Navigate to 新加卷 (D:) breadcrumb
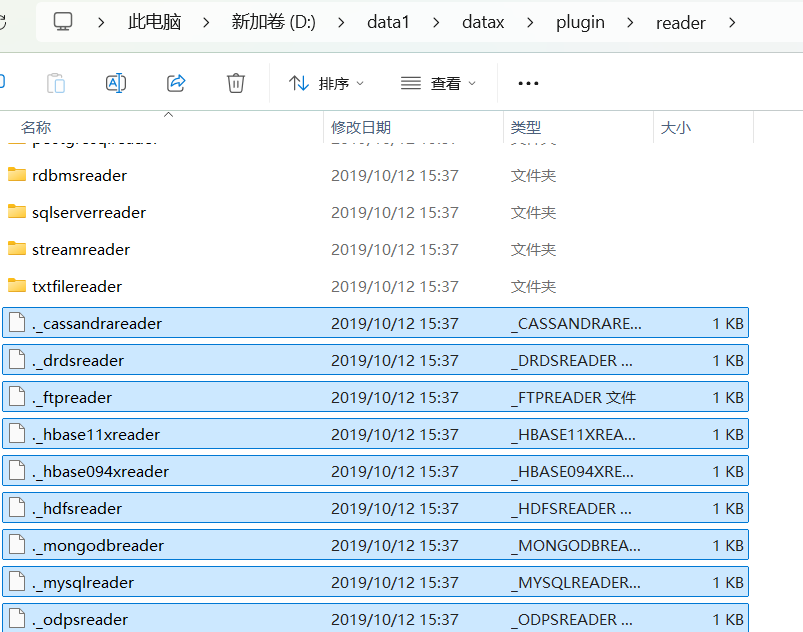Screen dimensions: 803x632 click(273, 22)
